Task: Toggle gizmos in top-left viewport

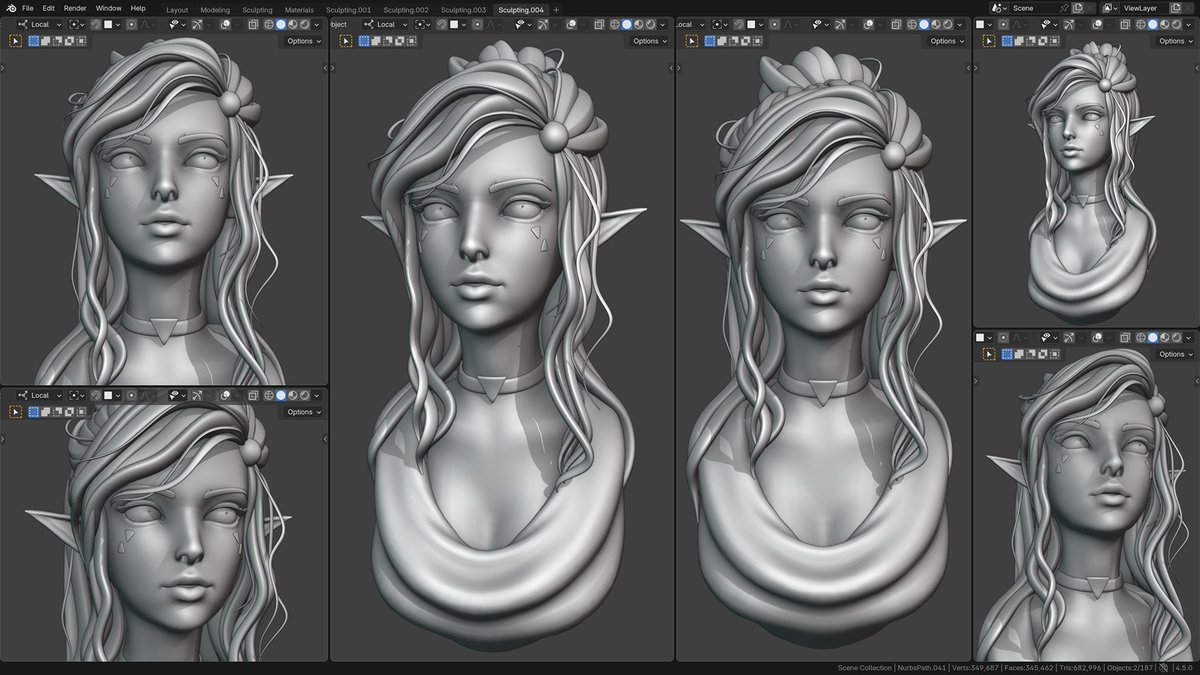Action: pos(197,25)
